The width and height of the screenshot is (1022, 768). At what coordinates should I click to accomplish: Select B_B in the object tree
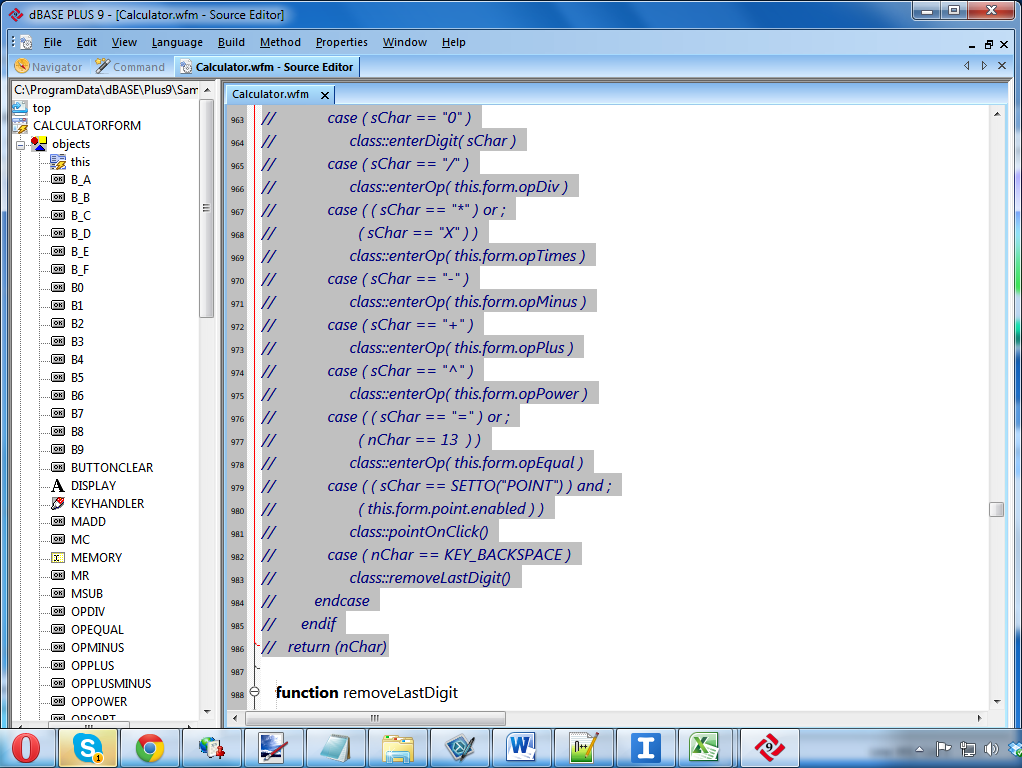tap(80, 198)
